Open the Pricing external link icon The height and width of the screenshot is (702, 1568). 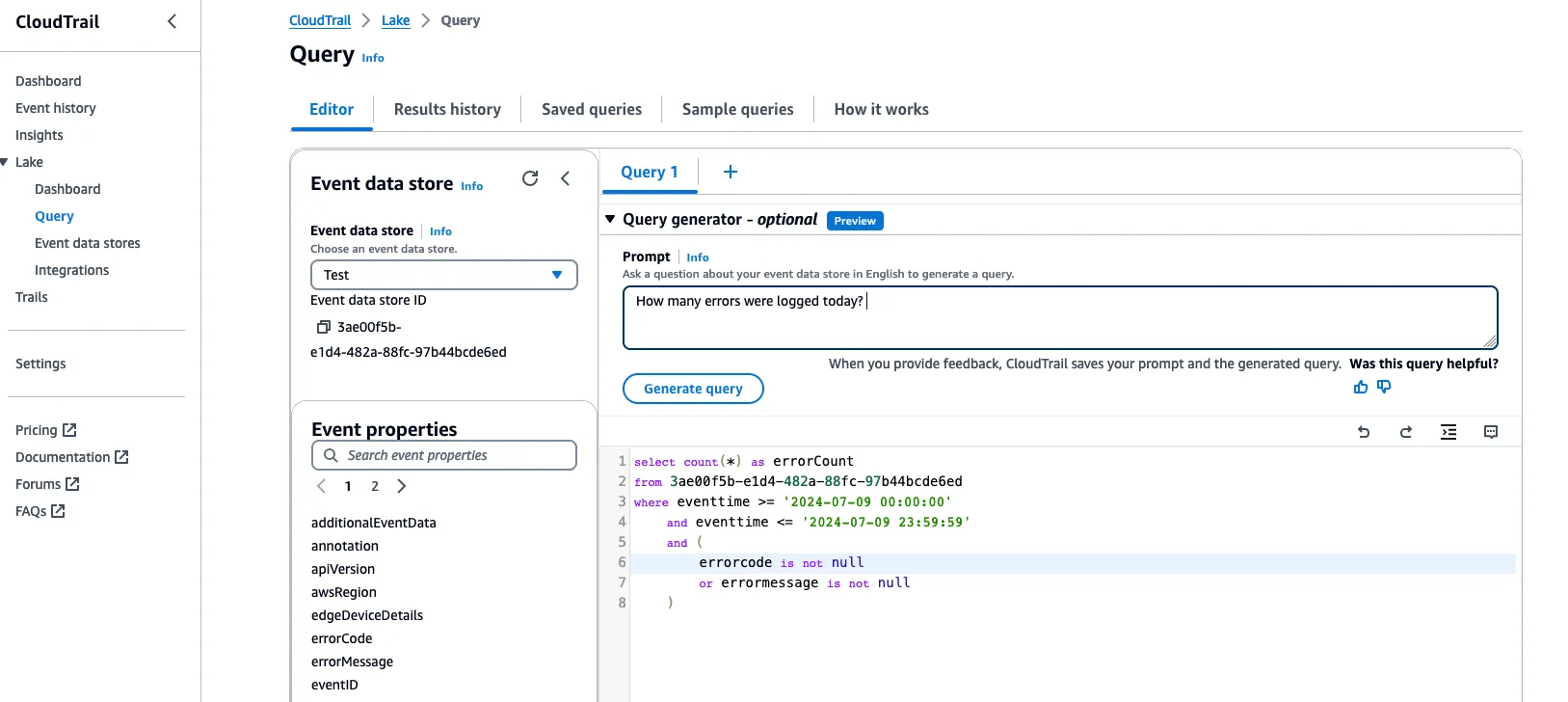69,430
